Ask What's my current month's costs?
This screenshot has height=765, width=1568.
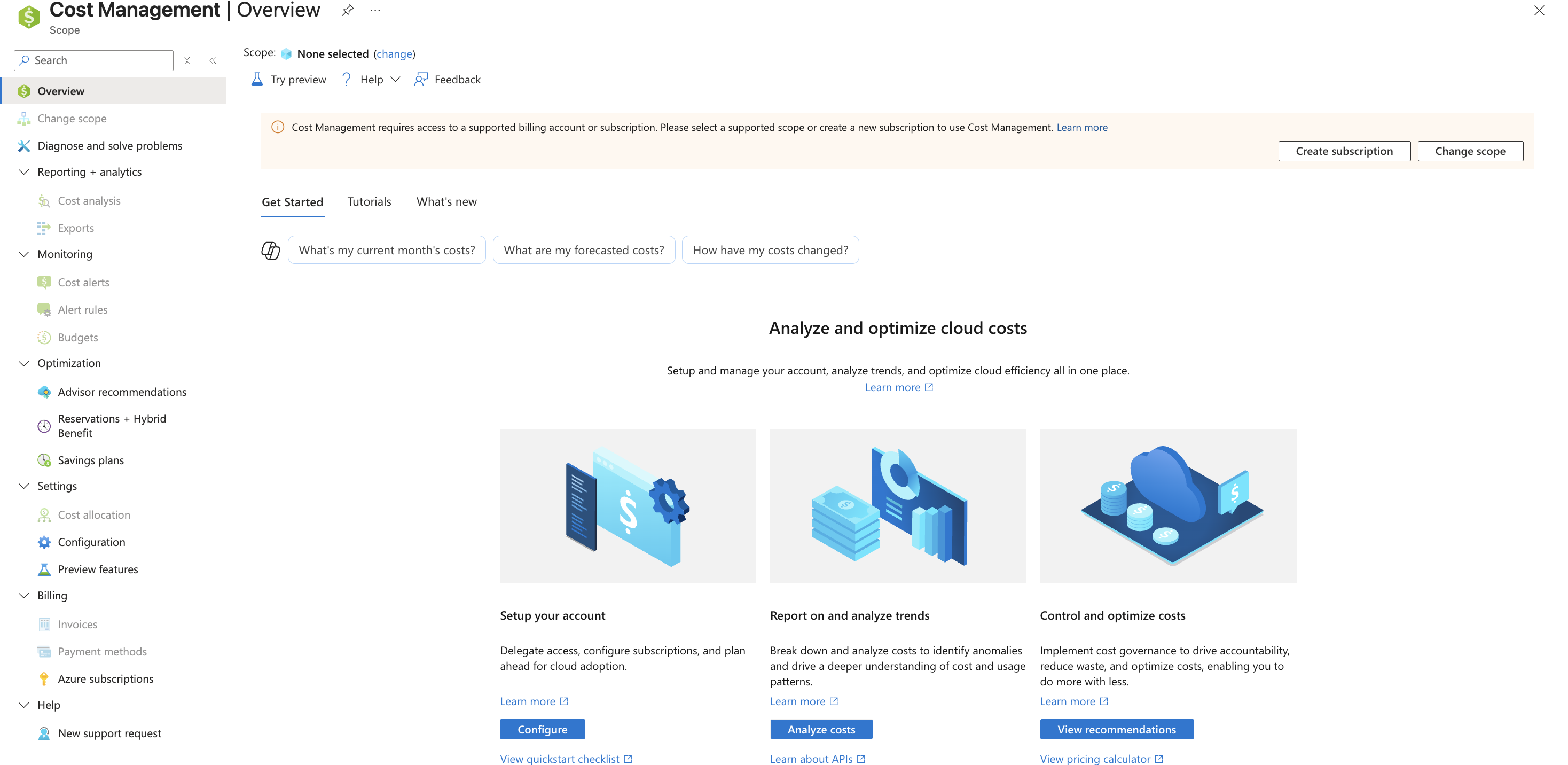387,249
